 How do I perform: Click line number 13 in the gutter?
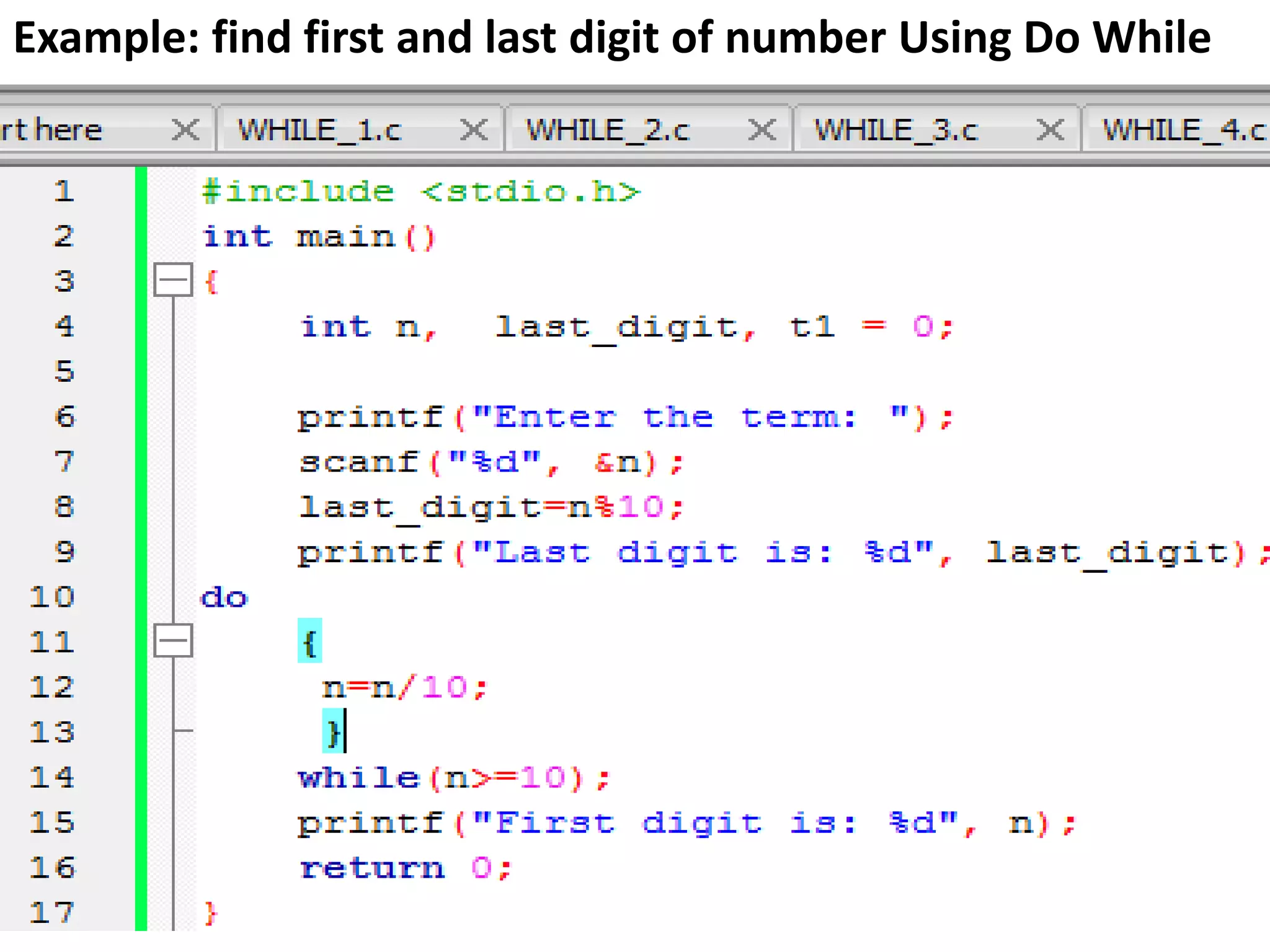[52, 733]
